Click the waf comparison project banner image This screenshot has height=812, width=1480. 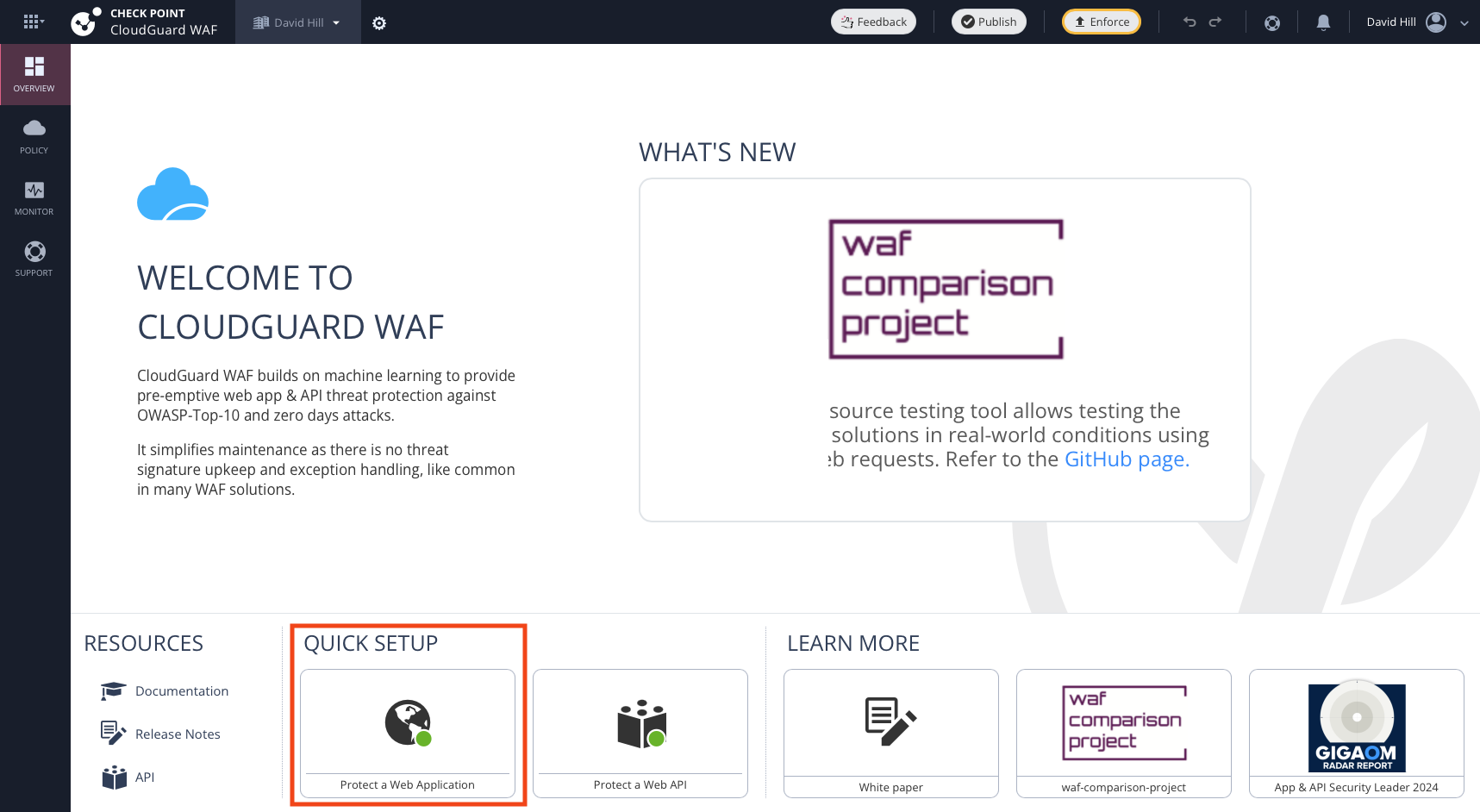[x=946, y=289]
